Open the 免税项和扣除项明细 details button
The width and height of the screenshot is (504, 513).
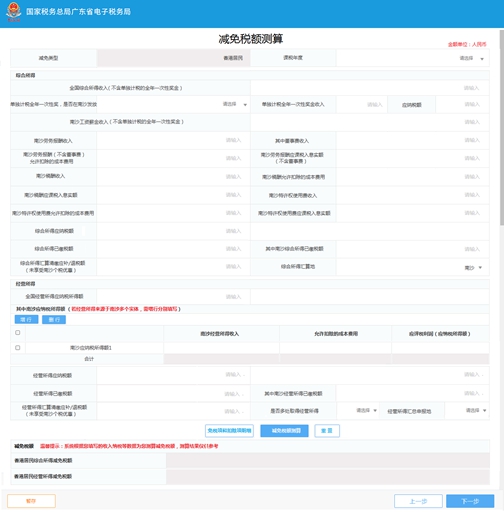229,431
